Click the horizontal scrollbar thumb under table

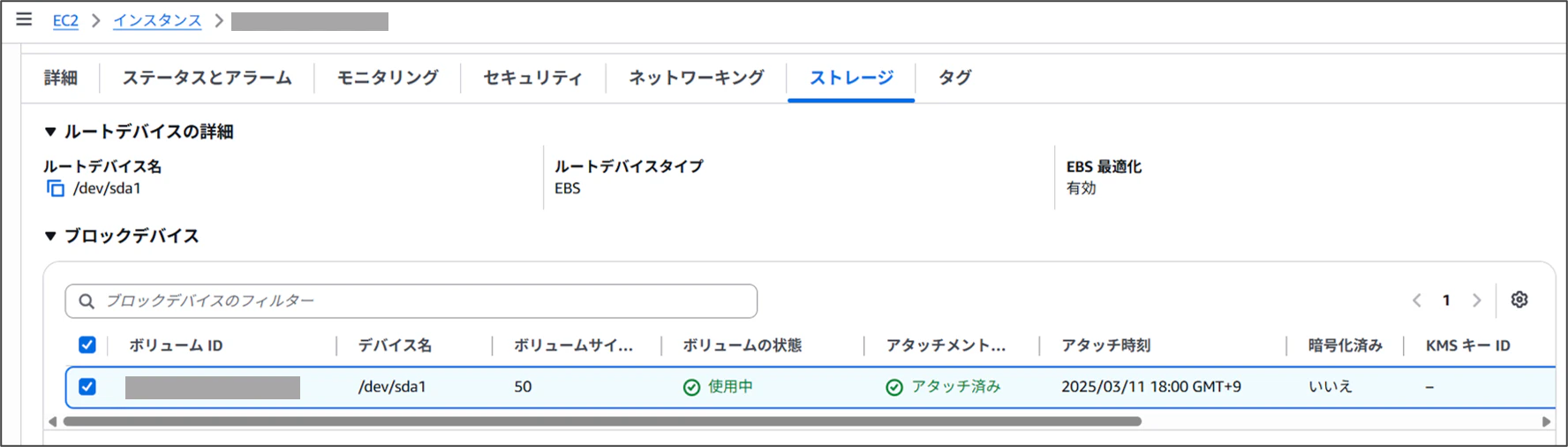pyautogui.click(x=601, y=421)
